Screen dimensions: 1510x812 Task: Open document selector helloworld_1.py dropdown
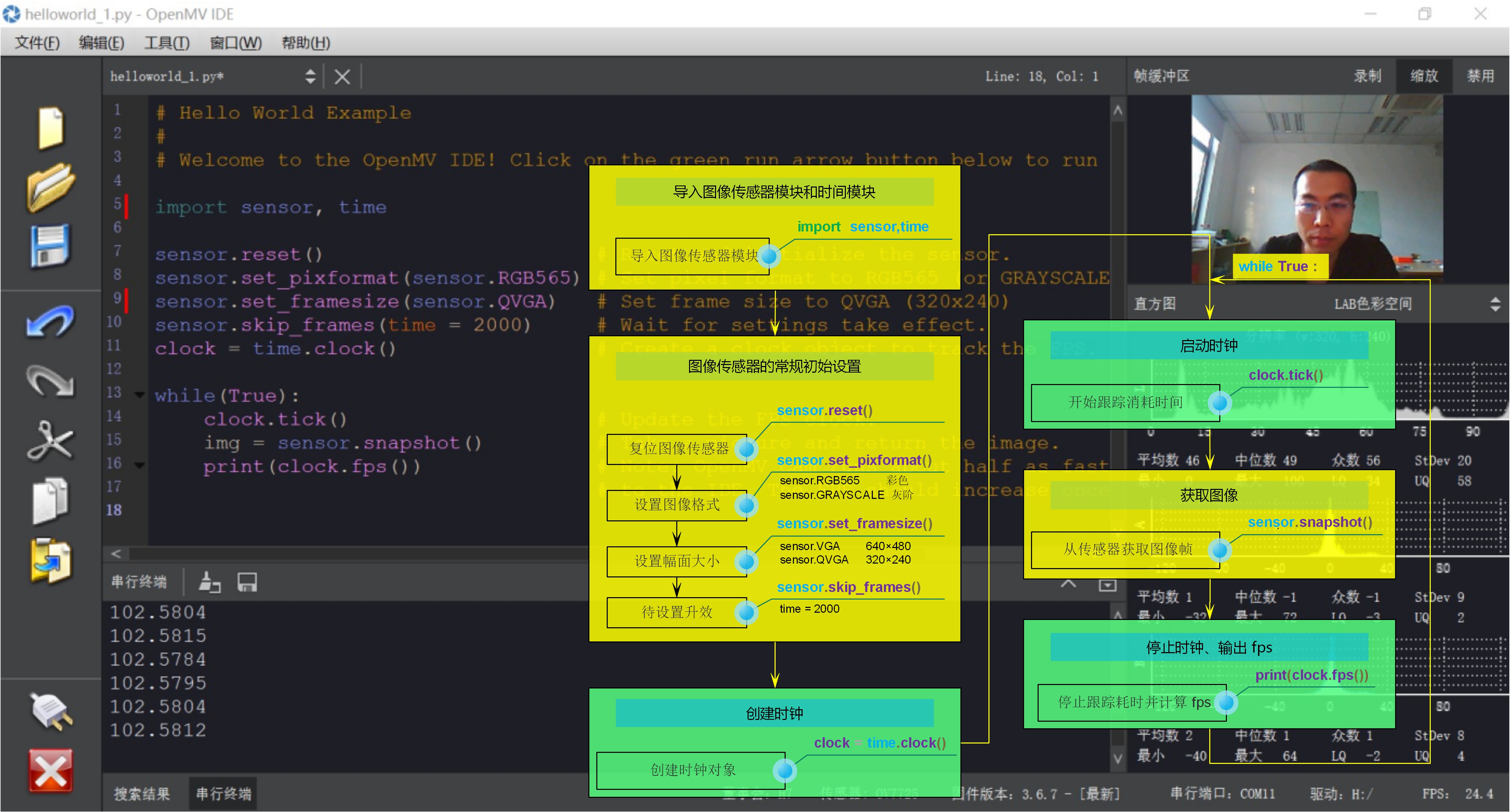pyautogui.click(x=213, y=77)
